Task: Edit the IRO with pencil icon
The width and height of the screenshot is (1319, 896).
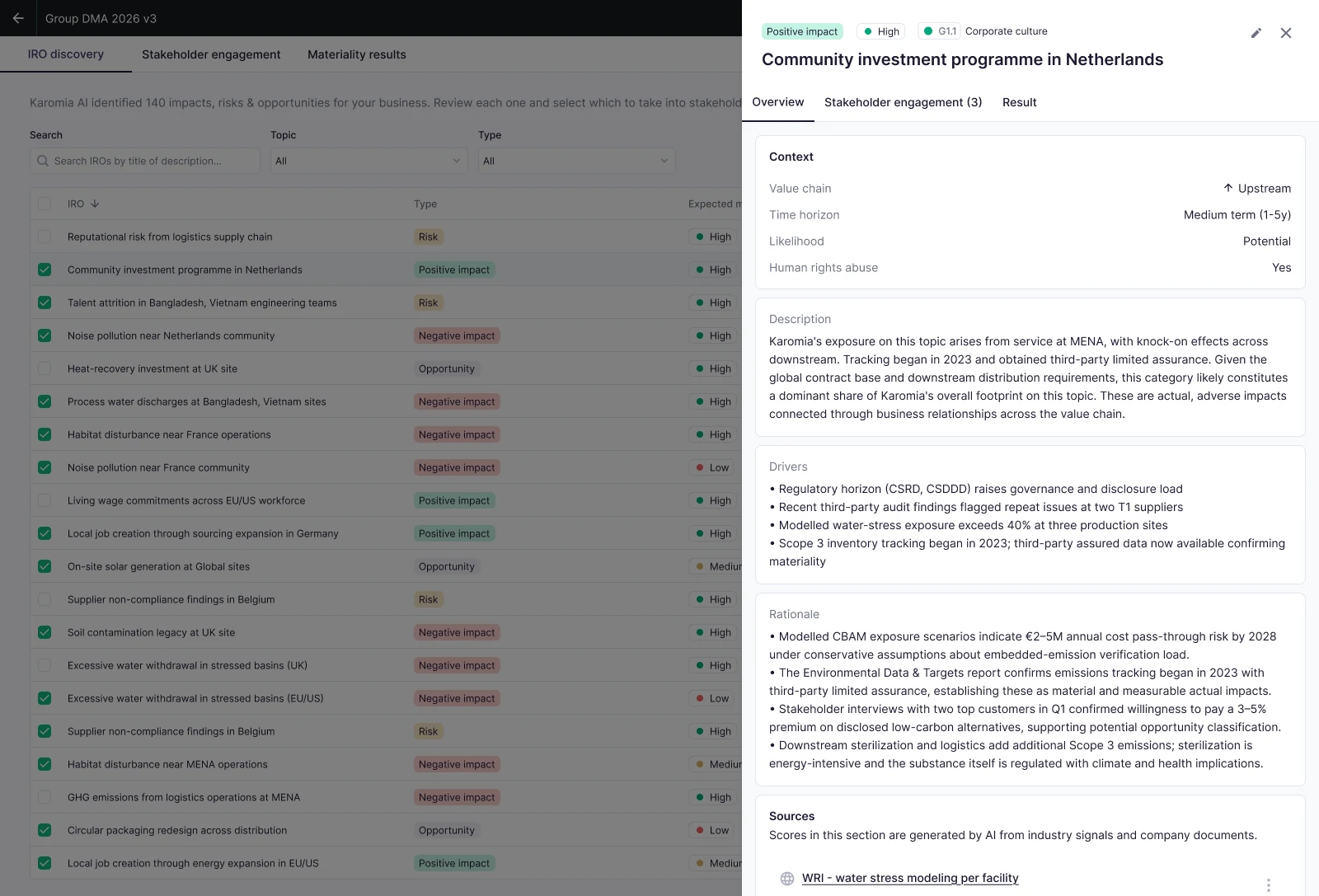Action: click(x=1256, y=33)
